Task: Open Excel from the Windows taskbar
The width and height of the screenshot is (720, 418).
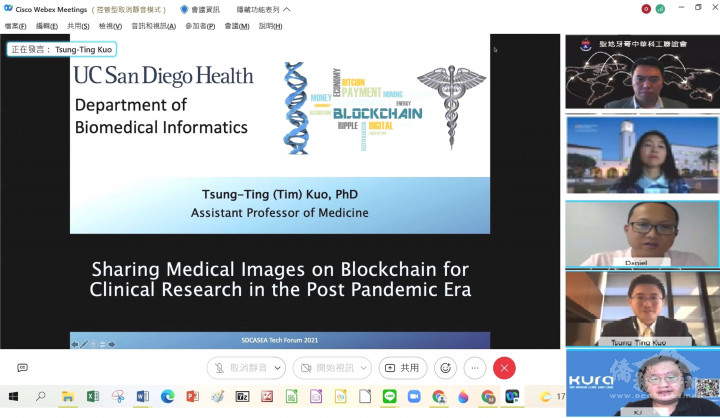Action: coord(93,397)
